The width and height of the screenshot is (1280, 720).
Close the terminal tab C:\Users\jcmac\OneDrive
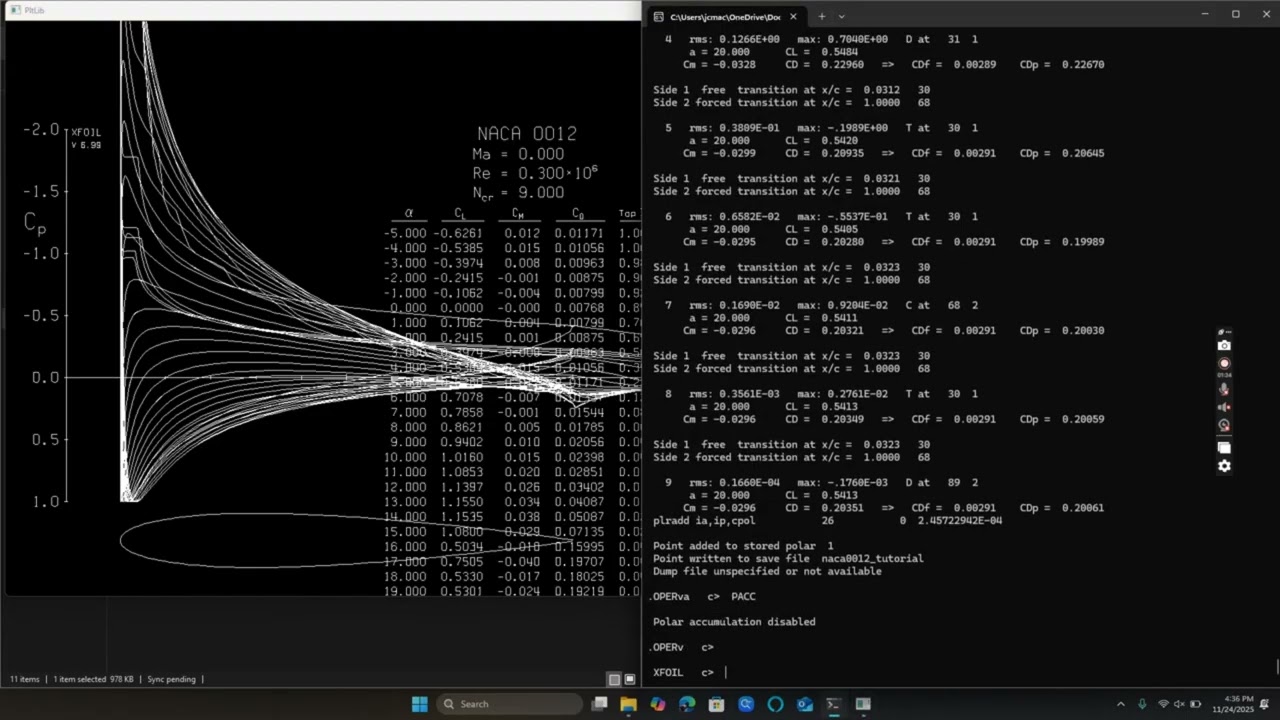pos(793,16)
